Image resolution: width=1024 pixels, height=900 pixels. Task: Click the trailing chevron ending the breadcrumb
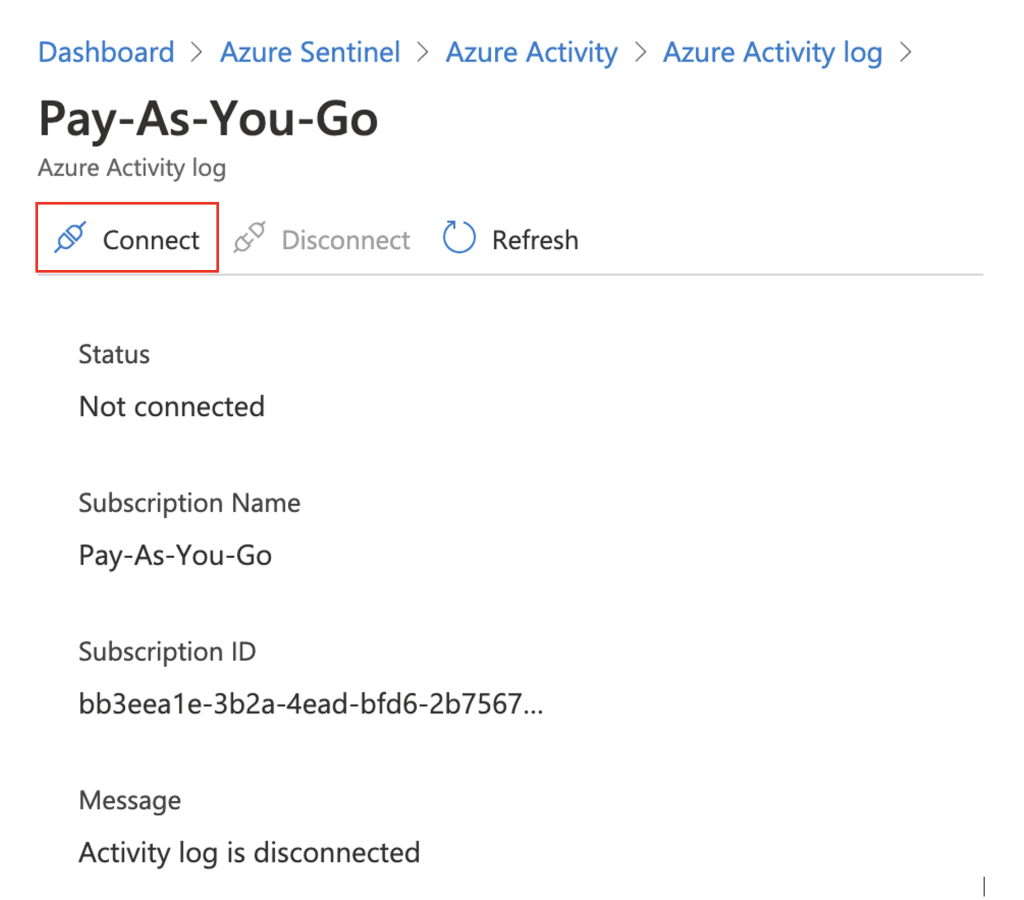point(906,52)
